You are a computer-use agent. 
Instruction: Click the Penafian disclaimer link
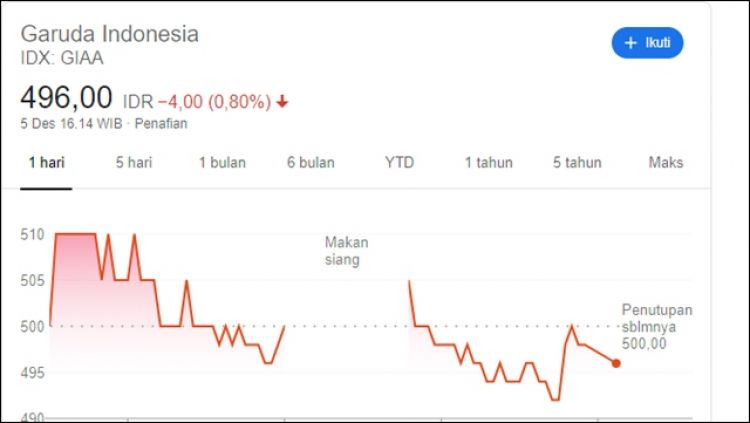pyautogui.click(x=161, y=124)
